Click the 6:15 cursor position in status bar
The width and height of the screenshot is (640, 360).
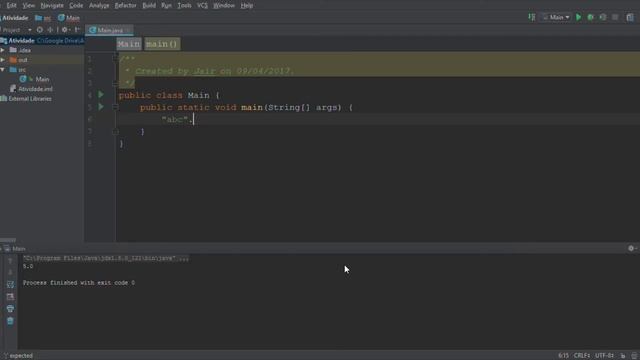(x=563, y=356)
